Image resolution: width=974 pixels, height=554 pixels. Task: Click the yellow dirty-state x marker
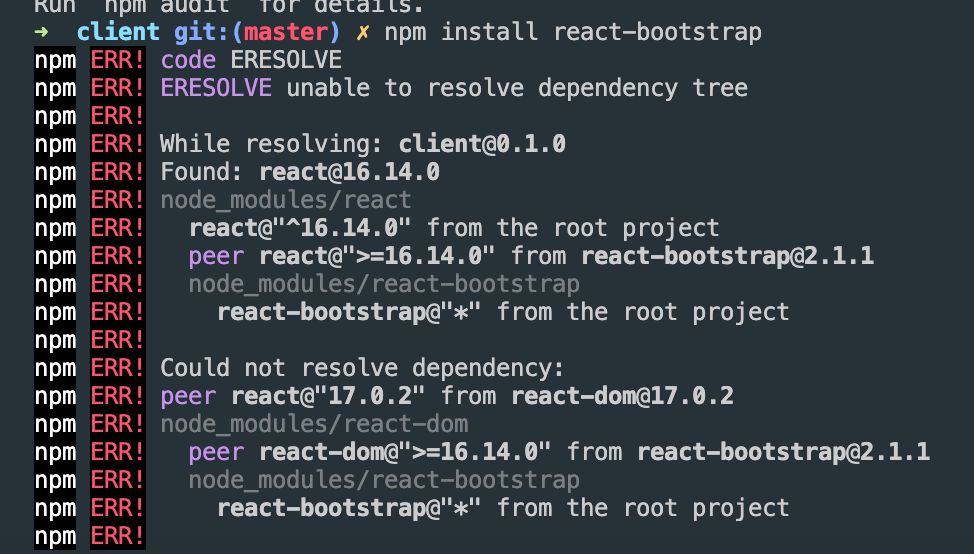pyautogui.click(x=362, y=33)
